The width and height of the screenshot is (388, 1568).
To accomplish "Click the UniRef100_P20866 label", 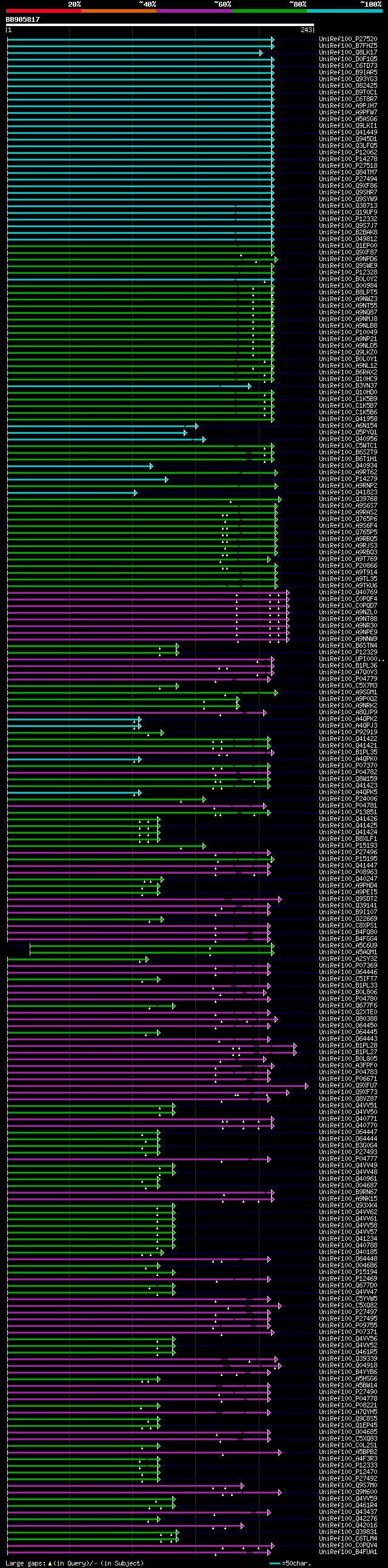I will 348,566.
